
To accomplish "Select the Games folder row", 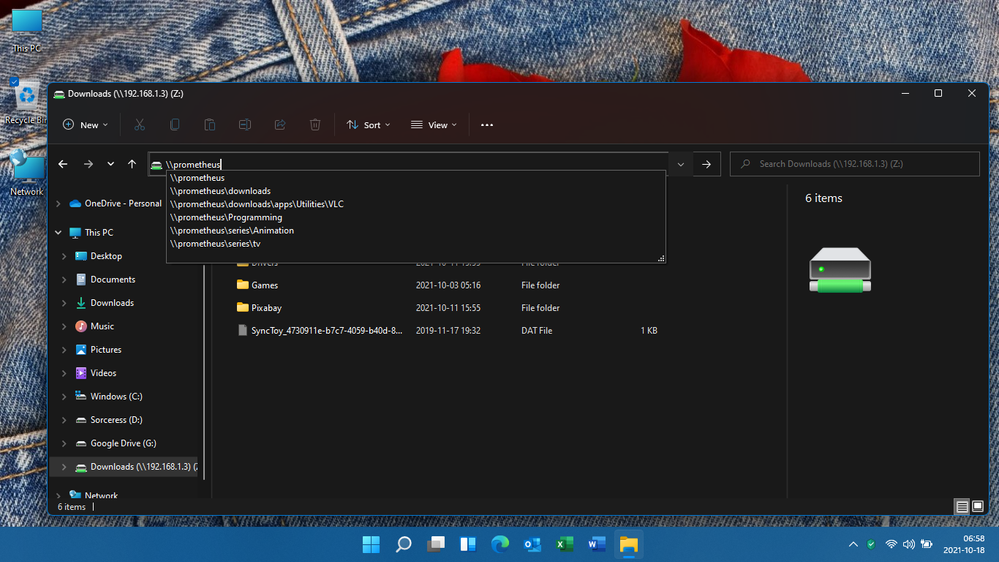I will click(446, 285).
